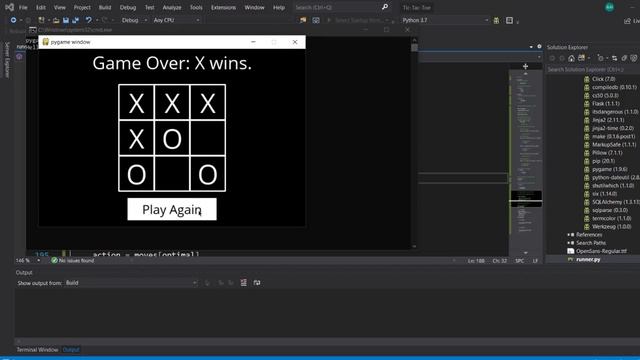Click the sync with active document icon

pos(615,58)
